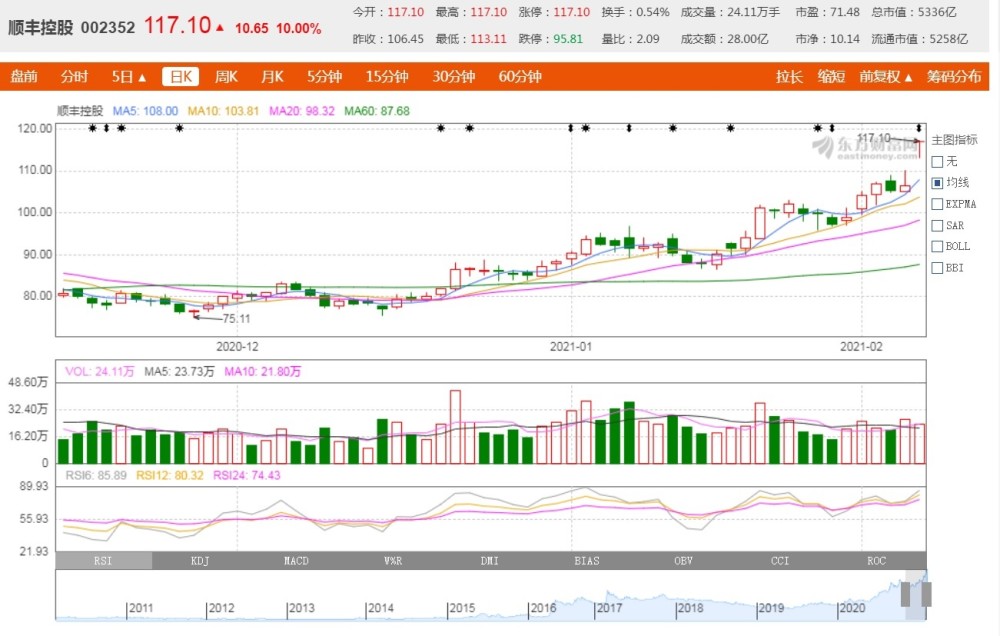Viewport: 1000px width, 636px height.
Task: Enable the BBI indicator checkbox
Action: [938, 268]
